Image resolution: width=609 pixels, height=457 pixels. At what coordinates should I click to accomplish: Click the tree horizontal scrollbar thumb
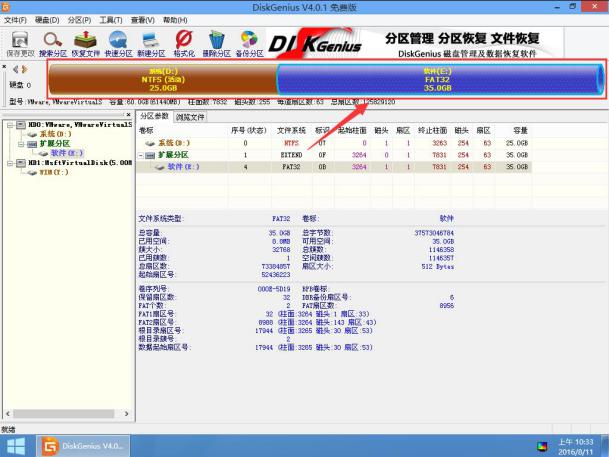tap(64, 414)
